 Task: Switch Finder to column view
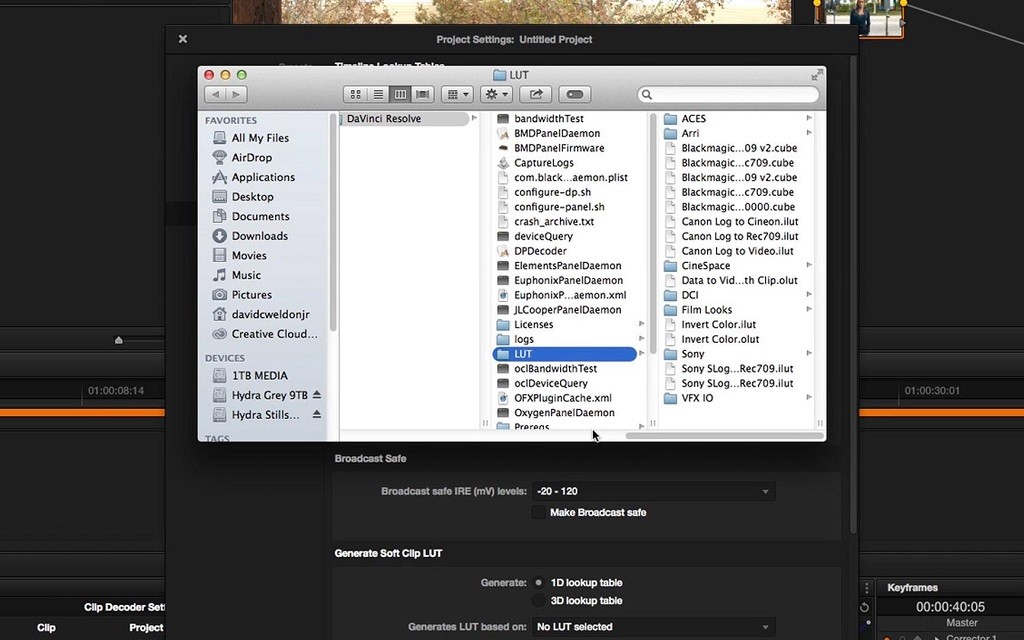tap(400, 95)
